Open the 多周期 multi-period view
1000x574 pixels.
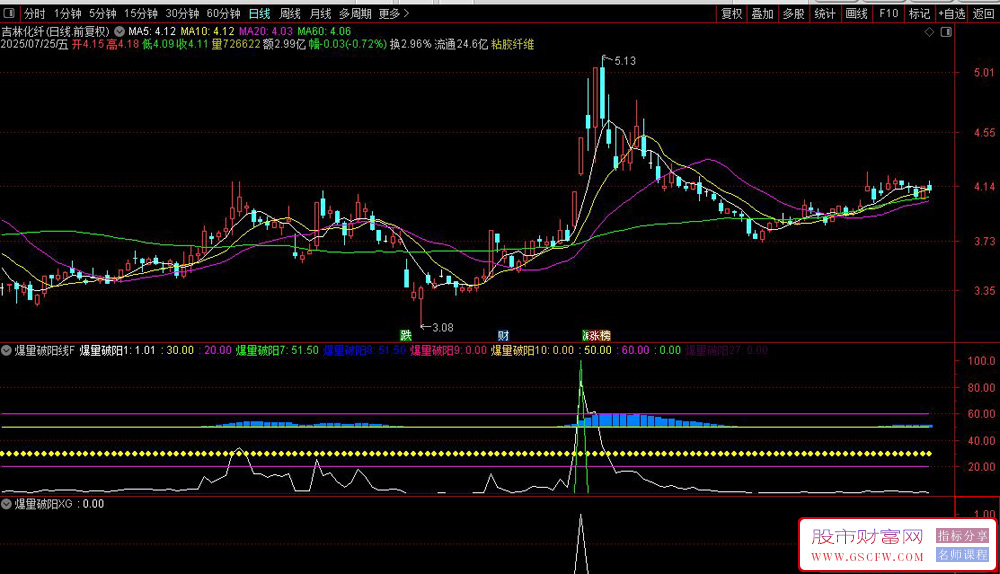coord(355,13)
